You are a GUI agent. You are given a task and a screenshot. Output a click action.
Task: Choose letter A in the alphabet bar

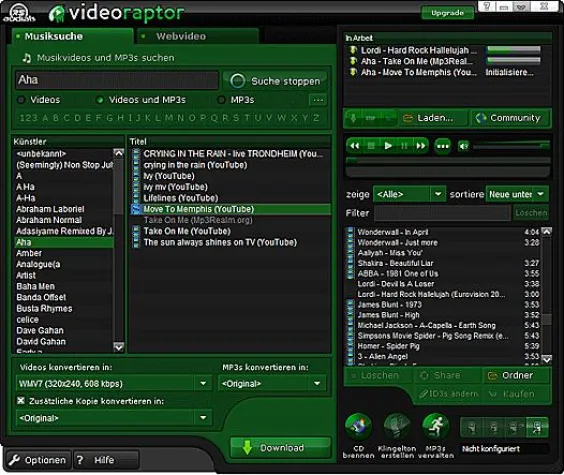click(45, 118)
